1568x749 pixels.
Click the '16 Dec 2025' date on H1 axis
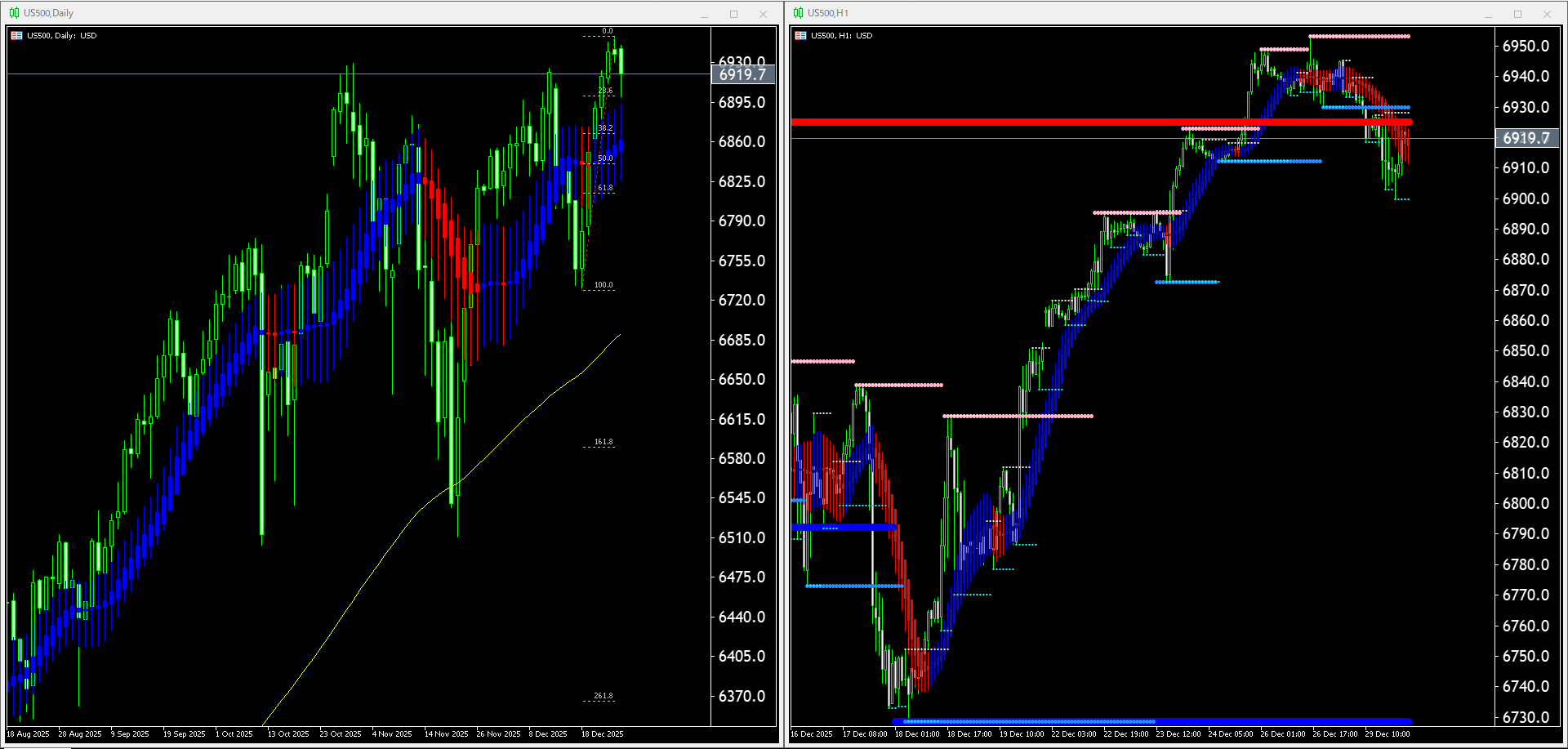click(x=812, y=734)
